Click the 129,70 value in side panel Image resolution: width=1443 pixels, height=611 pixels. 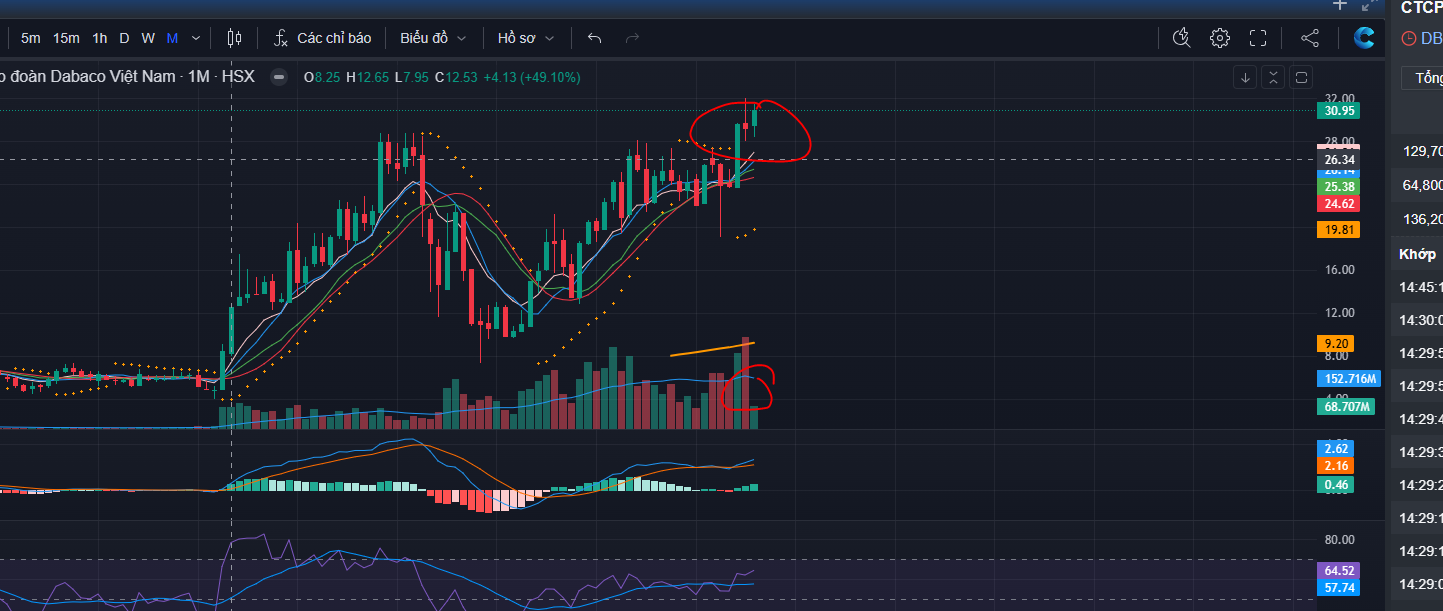click(1422, 151)
